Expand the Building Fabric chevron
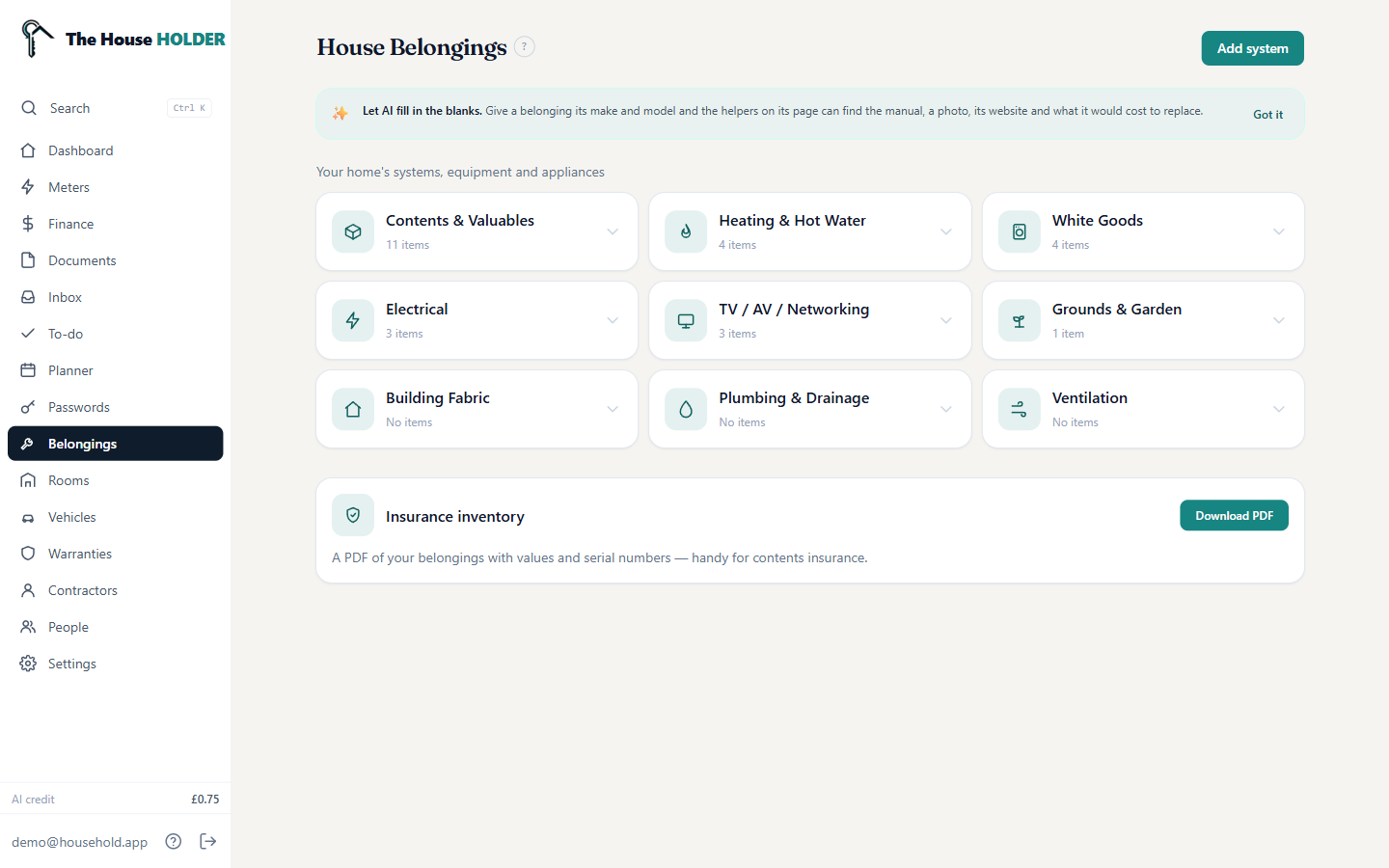The width and height of the screenshot is (1389, 868). tap(613, 409)
